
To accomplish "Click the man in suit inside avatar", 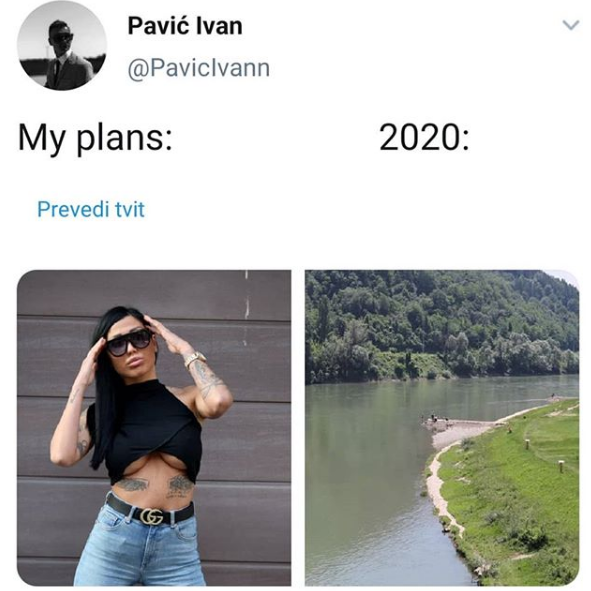I will [66, 57].
